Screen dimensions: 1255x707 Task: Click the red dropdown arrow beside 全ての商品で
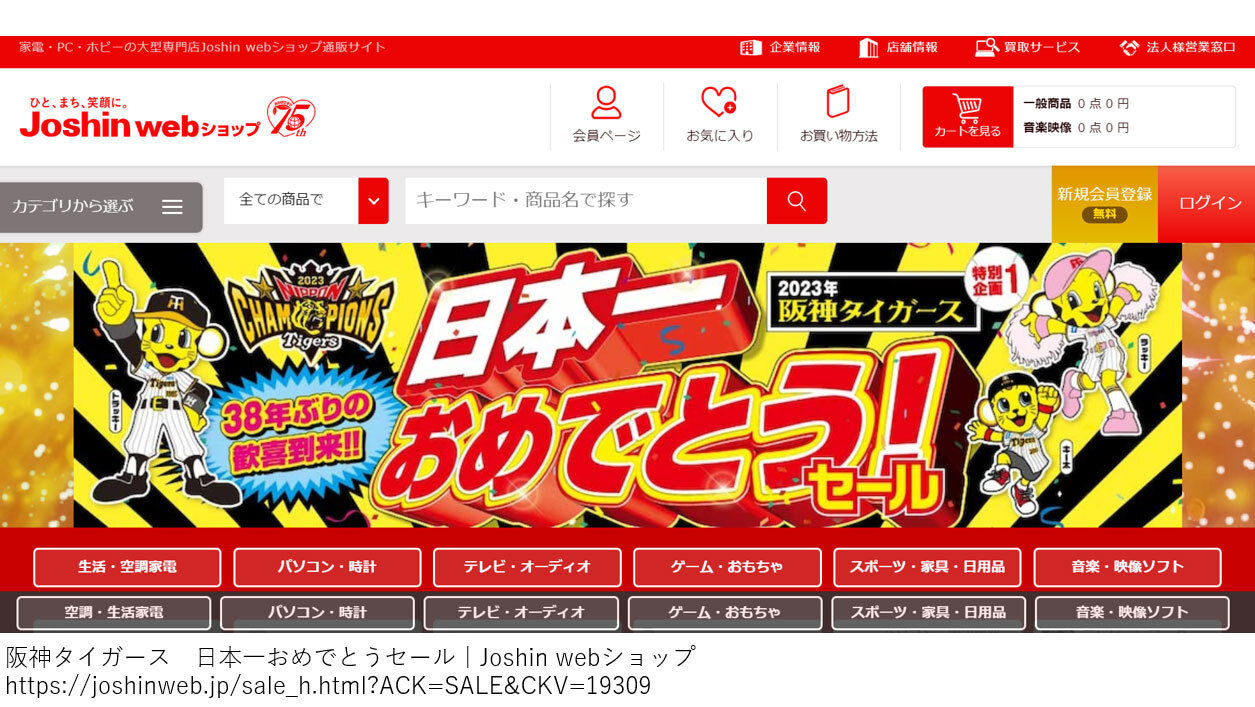coord(373,201)
